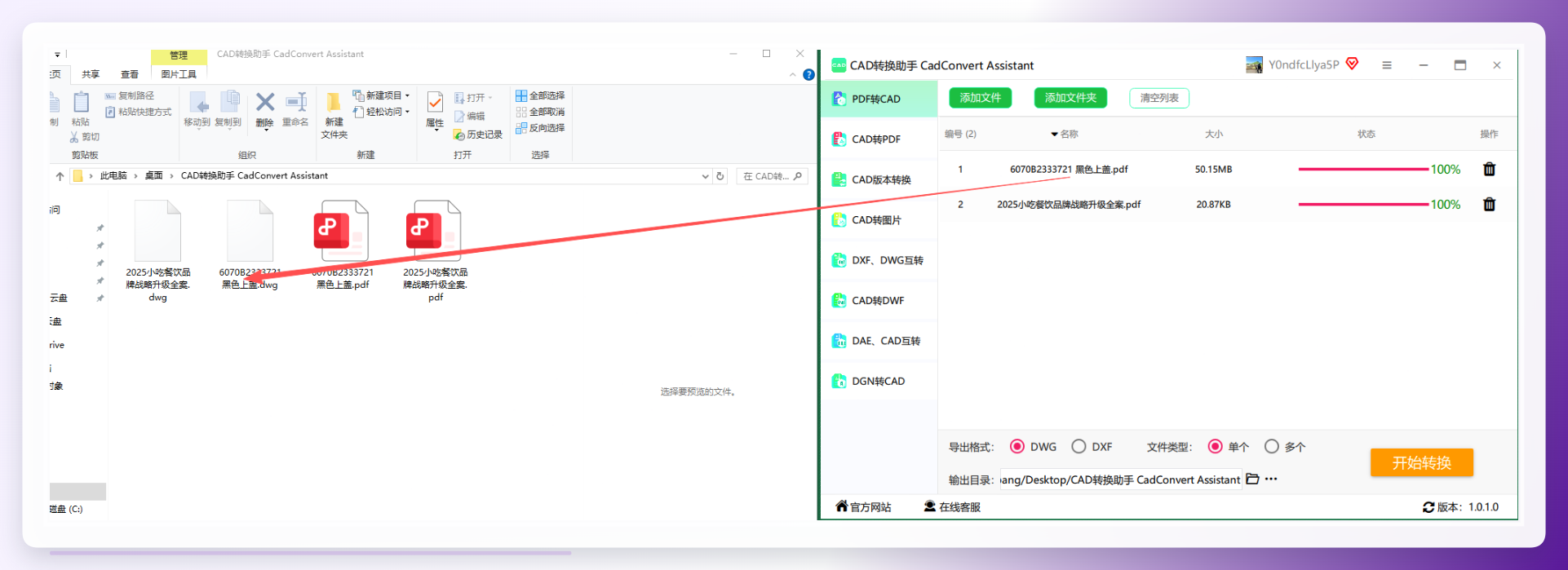Open the output folder icon
This screenshot has width=1568, height=570.
(x=1252, y=479)
